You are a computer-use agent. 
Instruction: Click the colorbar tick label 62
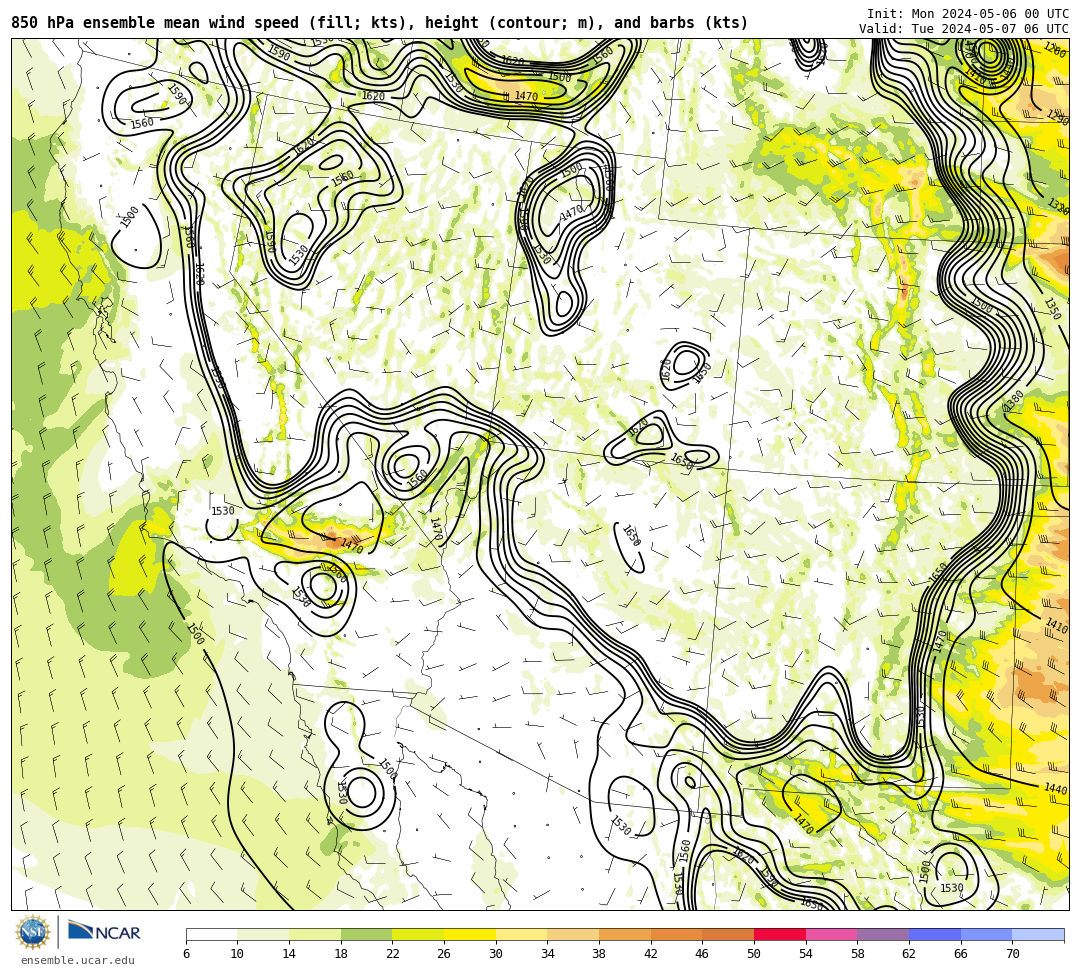pyautogui.click(x=909, y=954)
